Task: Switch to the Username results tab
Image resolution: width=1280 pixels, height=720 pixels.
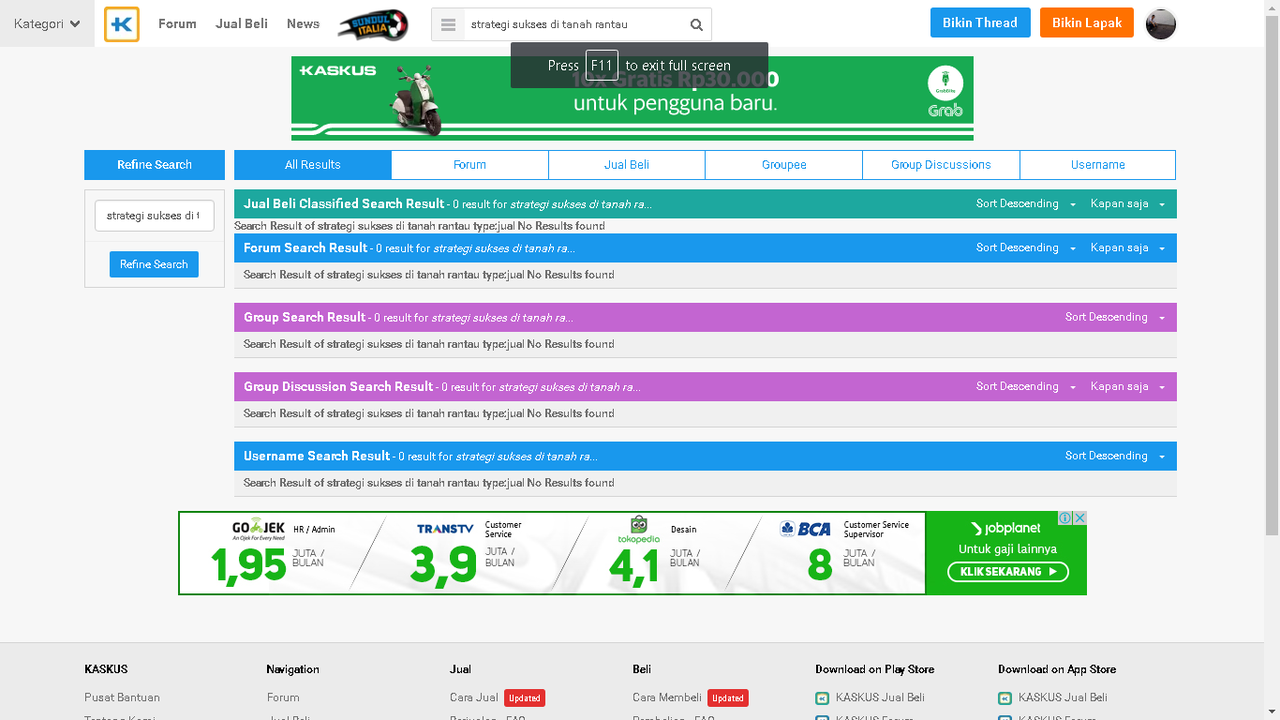Action: (1098, 165)
